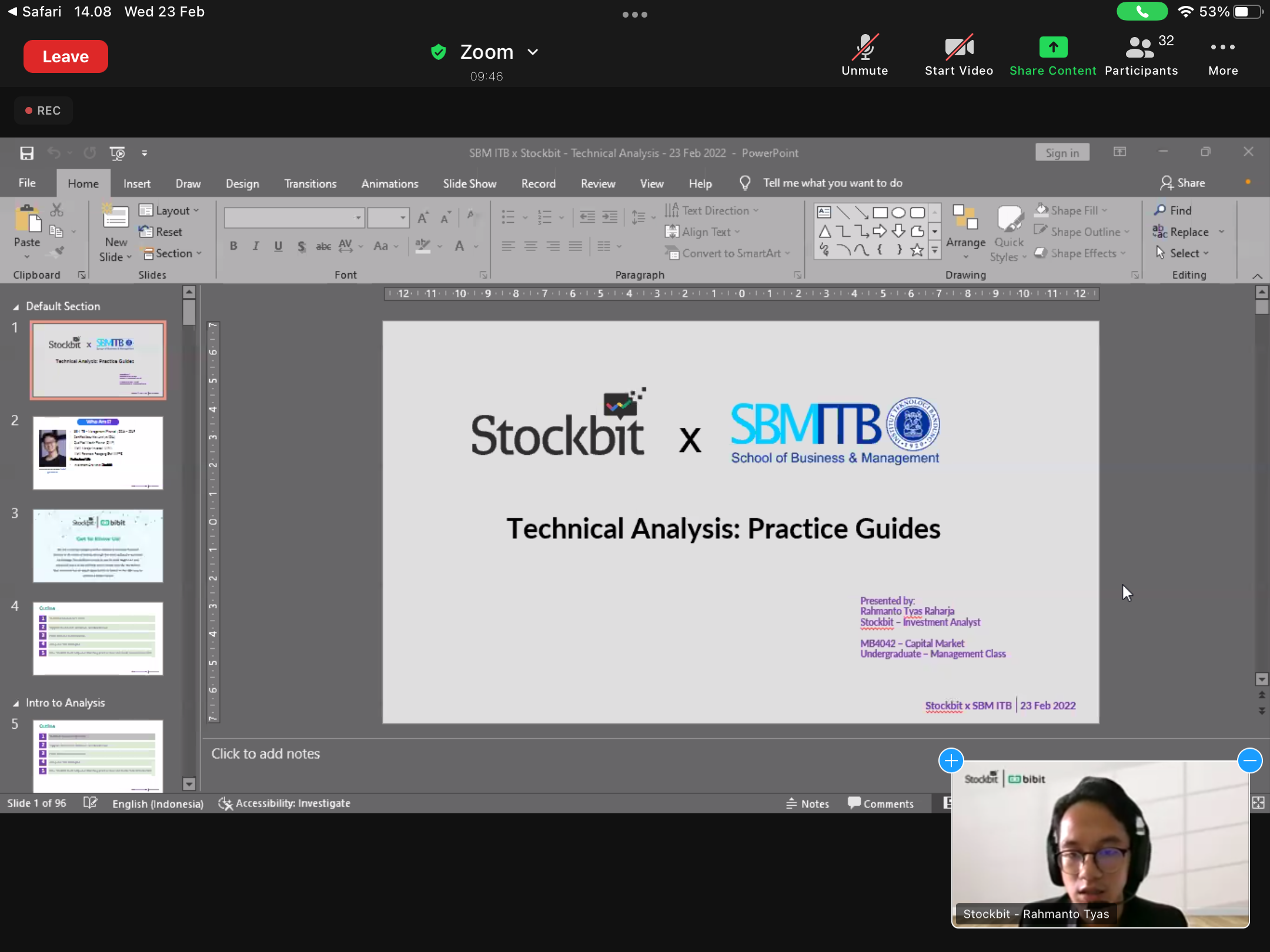Expand the shapes gallery More arrow

[x=935, y=250]
